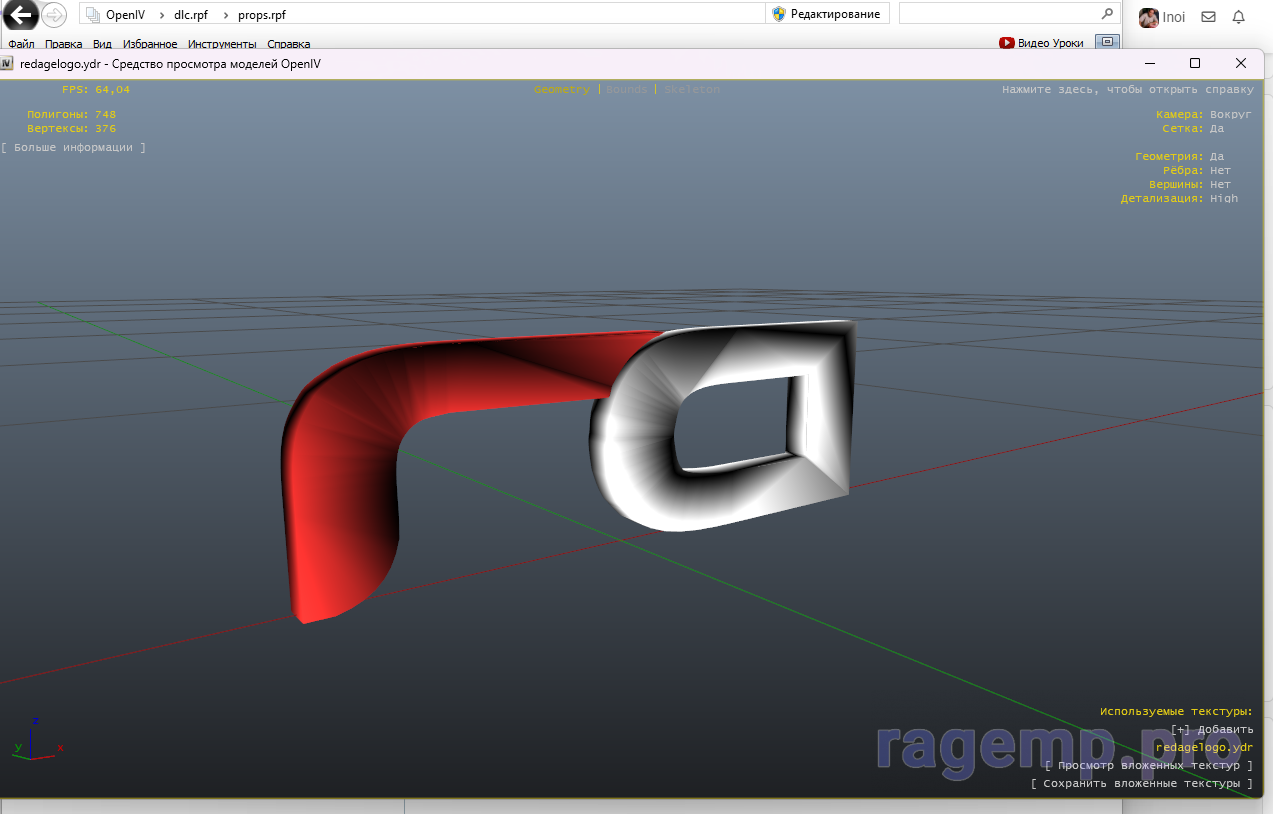Toggle the Рёбра edges setting
1273x814 pixels.
pos(1197,170)
